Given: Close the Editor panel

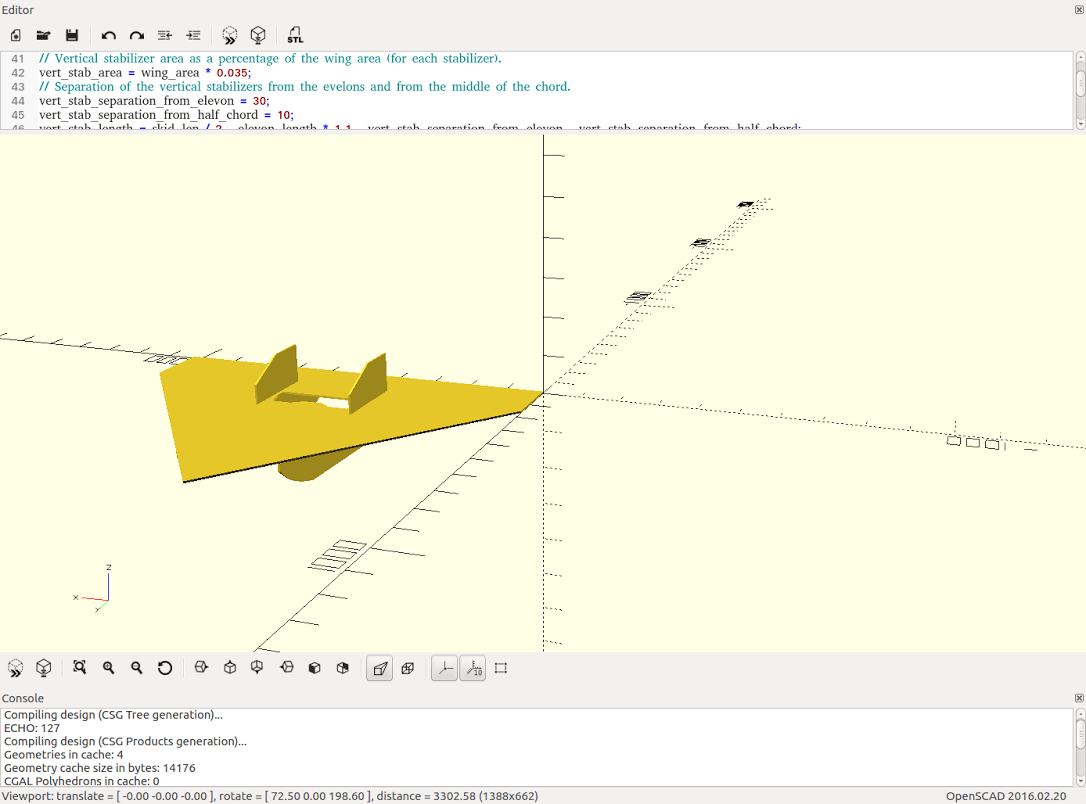Looking at the screenshot, I should coord(1079,10).
